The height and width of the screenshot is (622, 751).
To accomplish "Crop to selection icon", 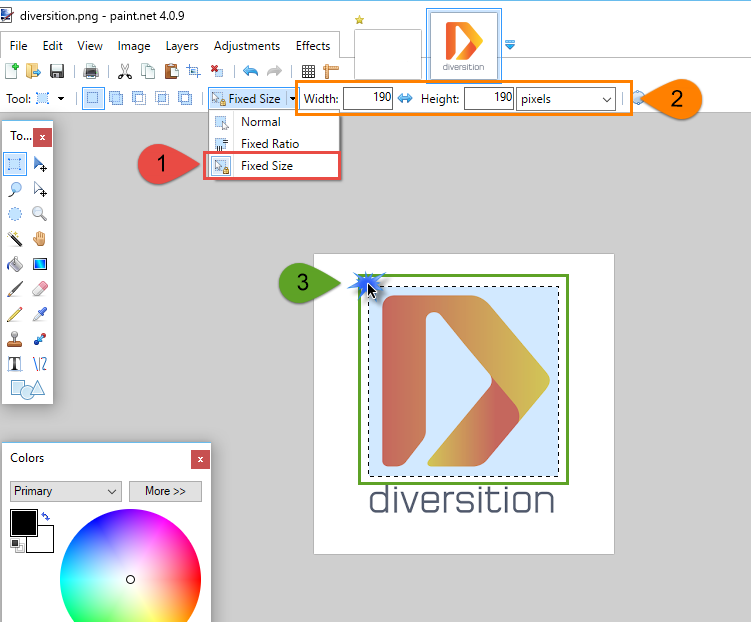I will [x=193, y=71].
